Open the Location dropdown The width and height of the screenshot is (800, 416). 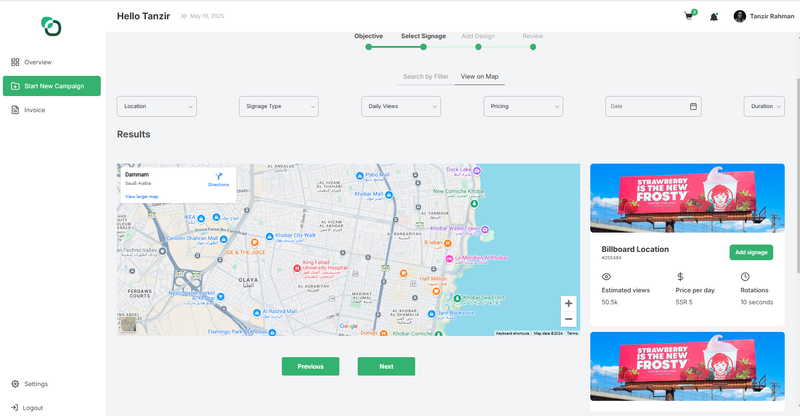point(157,106)
